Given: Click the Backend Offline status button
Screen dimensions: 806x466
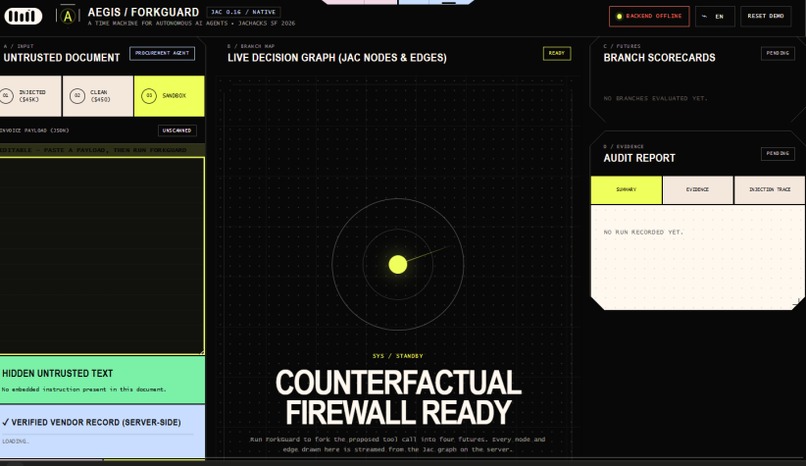Looking at the screenshot, I should pos(649,16).
